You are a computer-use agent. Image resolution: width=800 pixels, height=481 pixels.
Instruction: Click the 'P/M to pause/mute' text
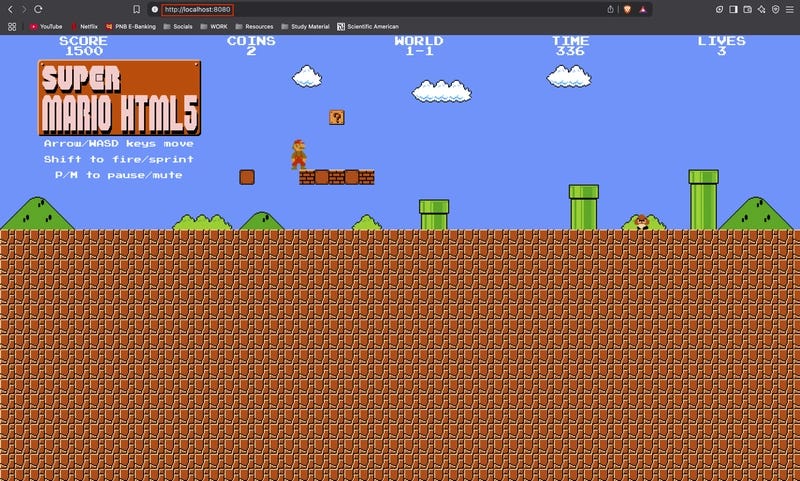click(119, 175)
